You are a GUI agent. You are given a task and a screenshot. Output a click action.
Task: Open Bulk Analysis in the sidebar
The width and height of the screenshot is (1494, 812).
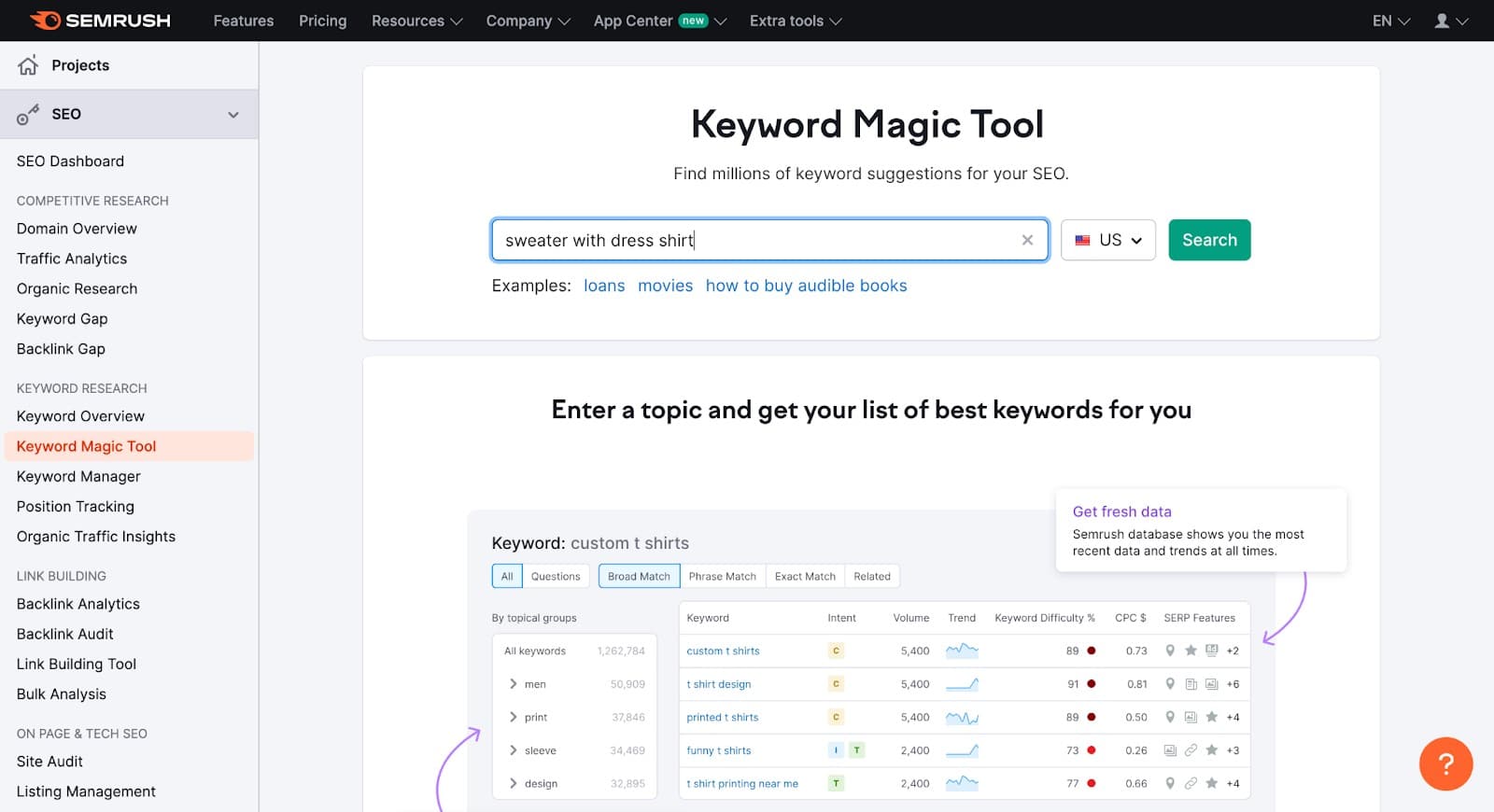(62, 693)
